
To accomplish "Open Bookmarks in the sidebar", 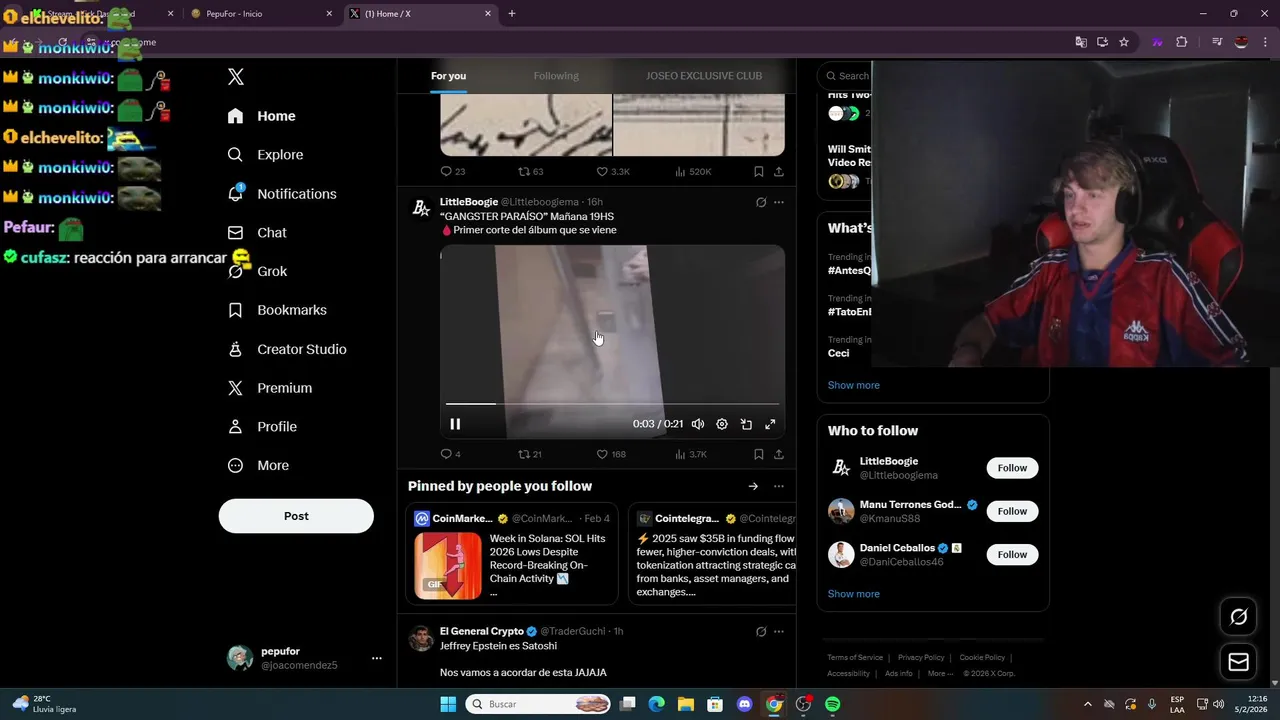I will pyautogui.click(x=277, y=310).
